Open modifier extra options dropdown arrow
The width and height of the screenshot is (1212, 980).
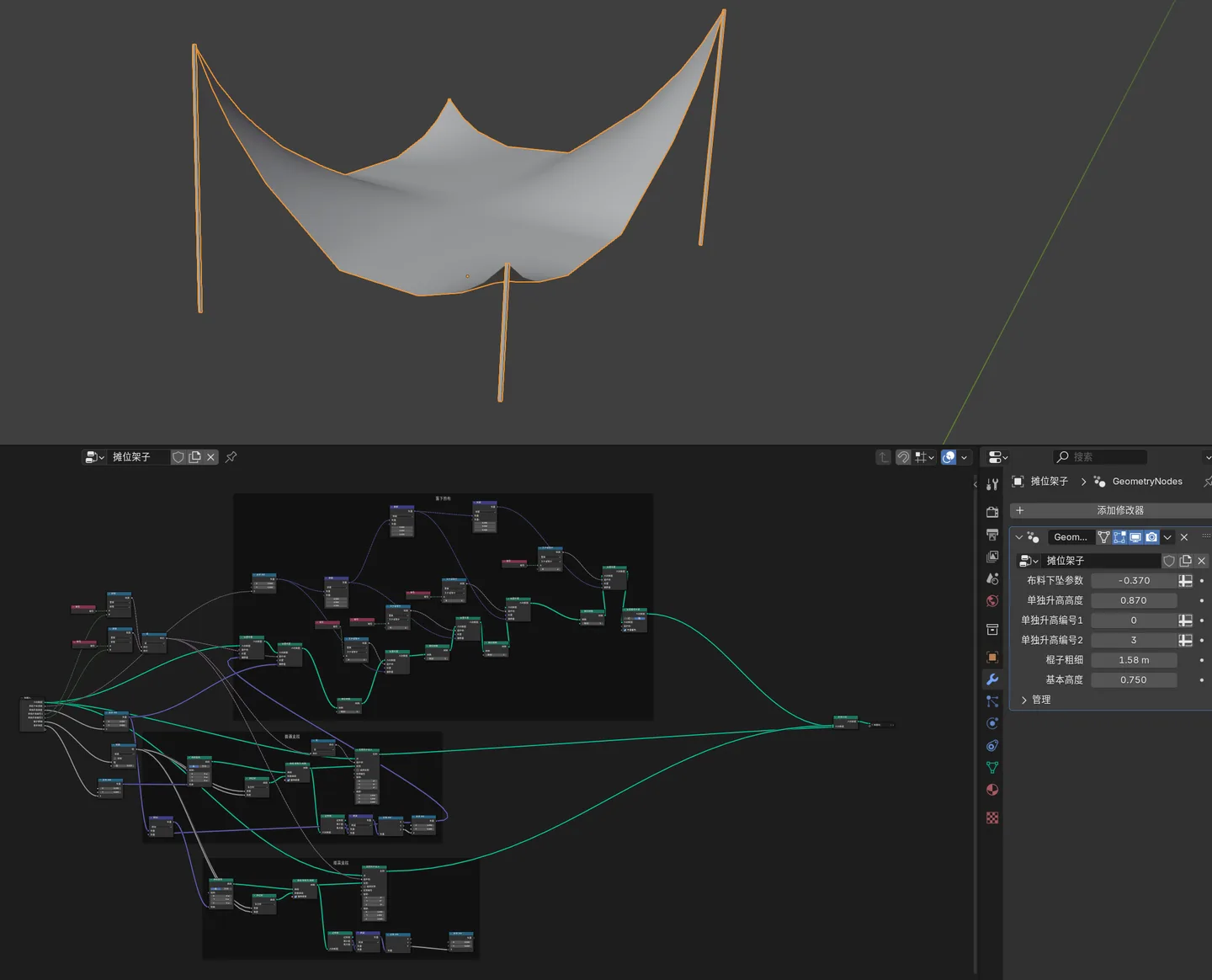tap(1167, 537)
